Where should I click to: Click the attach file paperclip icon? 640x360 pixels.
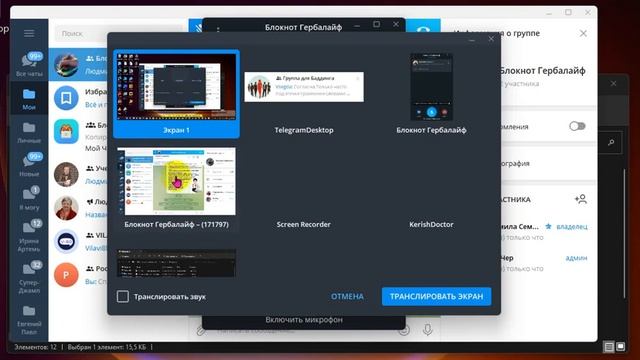click(200, 330)
